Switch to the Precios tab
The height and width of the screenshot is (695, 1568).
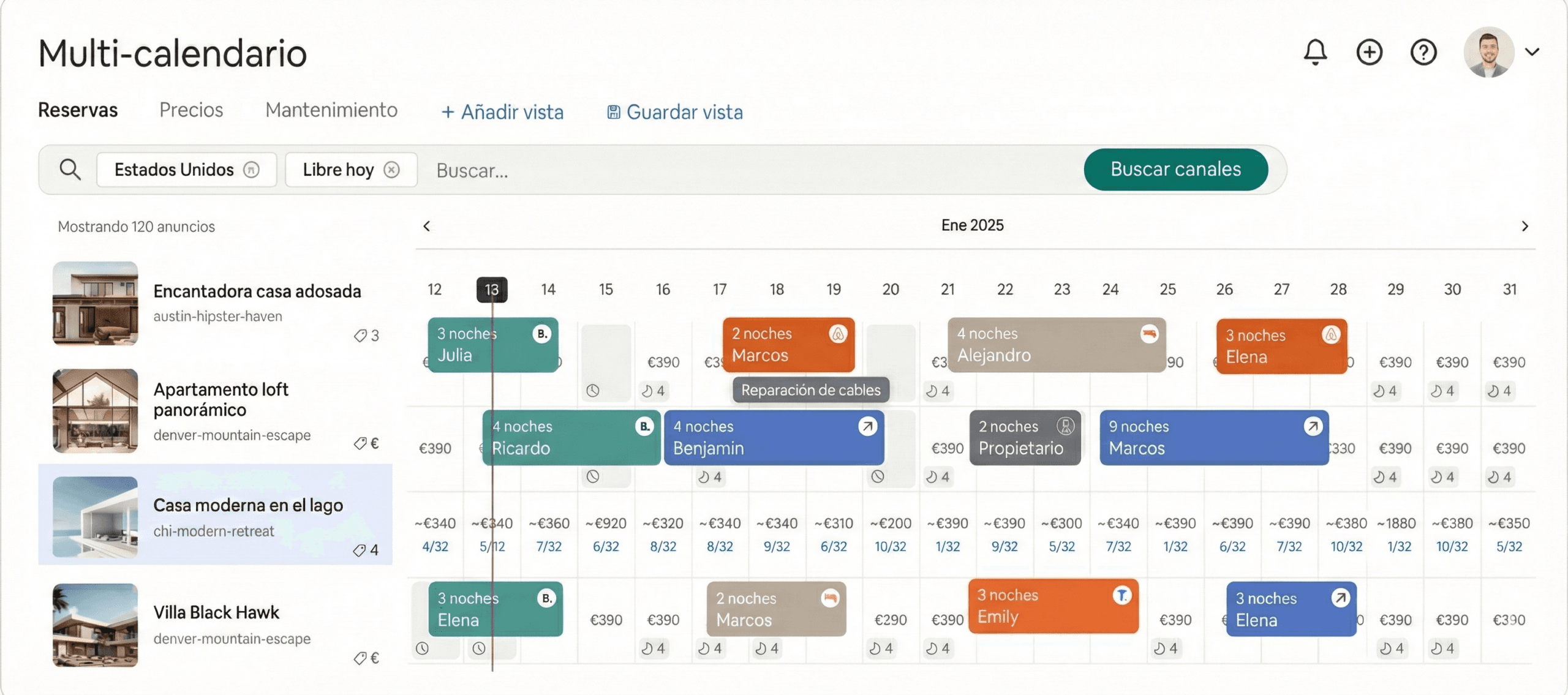coord(191,110)
